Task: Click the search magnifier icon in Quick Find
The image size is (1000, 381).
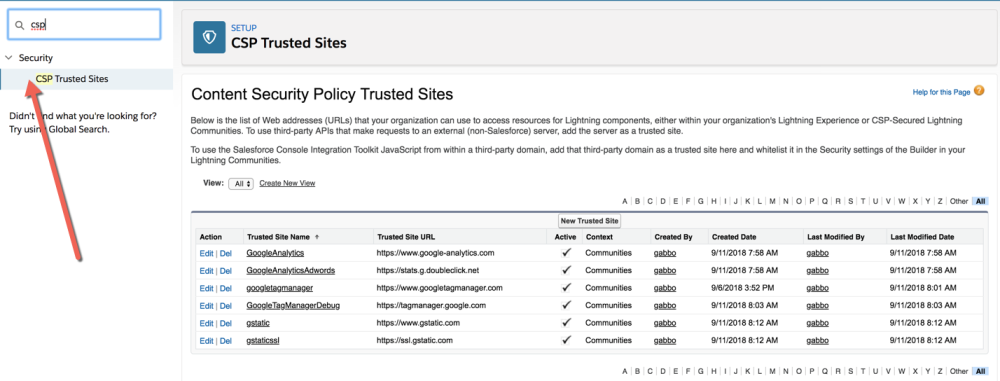Action: [x=20, y=25]
